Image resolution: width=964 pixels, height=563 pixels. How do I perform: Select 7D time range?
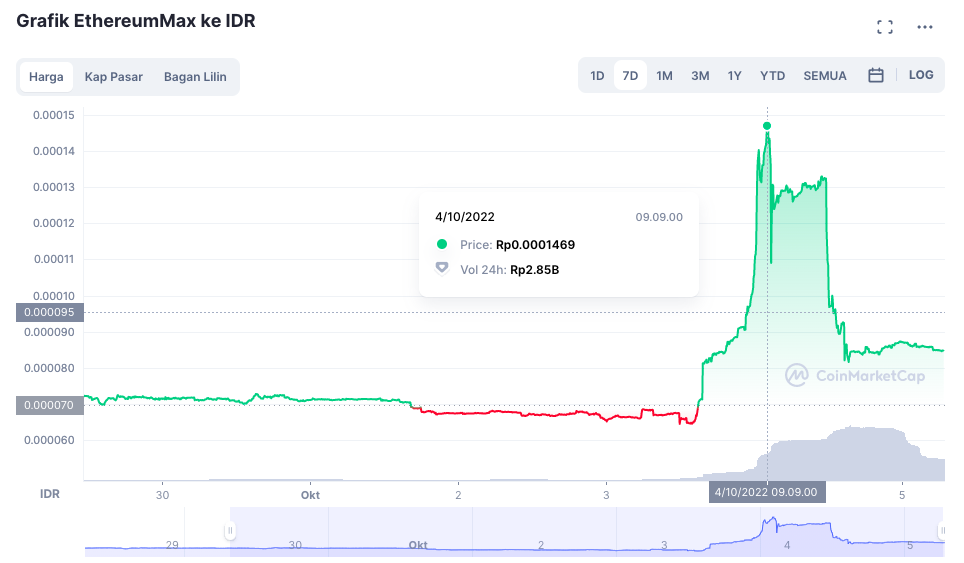click(630, 76)
